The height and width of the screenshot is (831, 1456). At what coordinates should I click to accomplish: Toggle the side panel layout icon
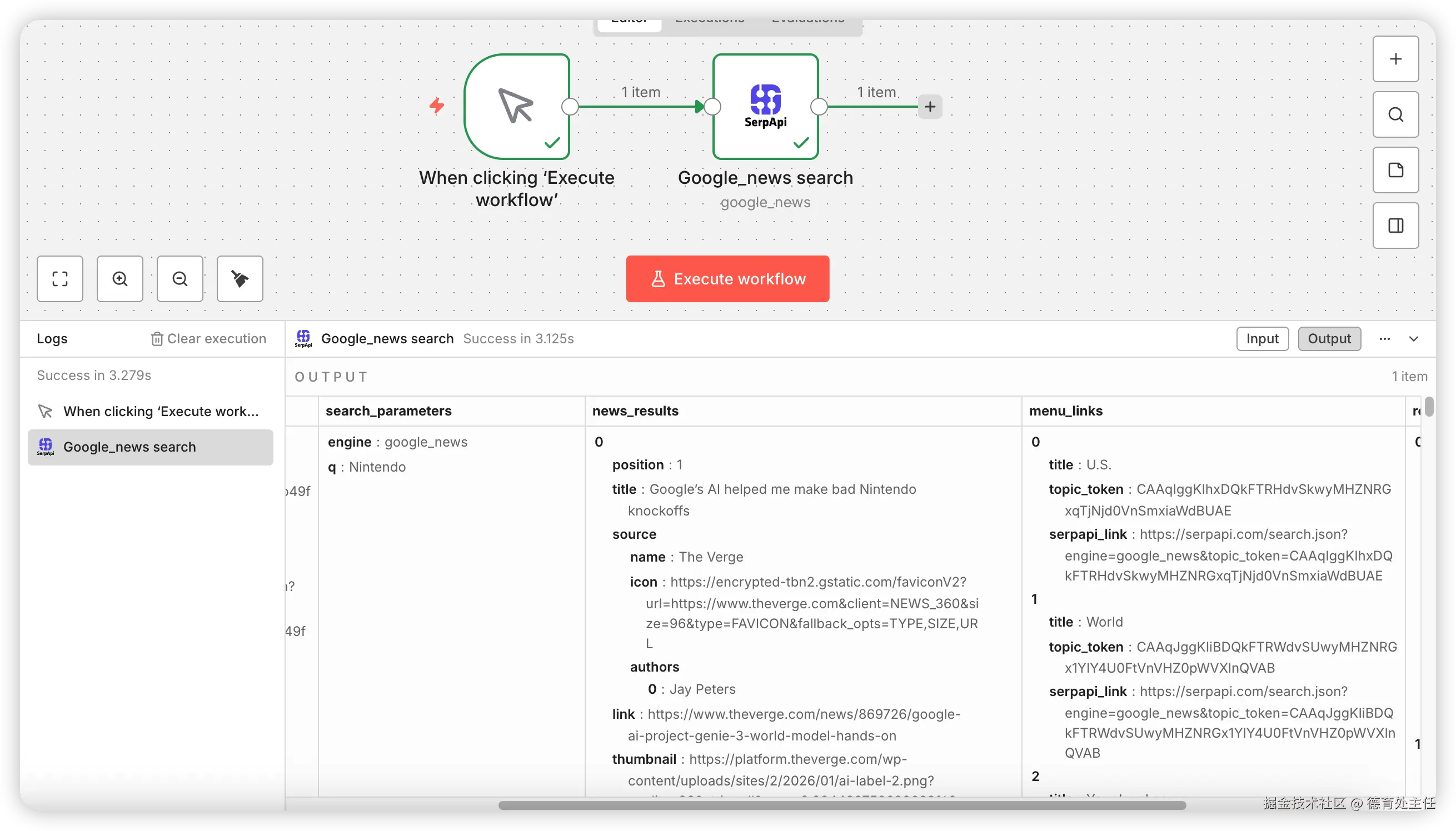(1395, 226)
